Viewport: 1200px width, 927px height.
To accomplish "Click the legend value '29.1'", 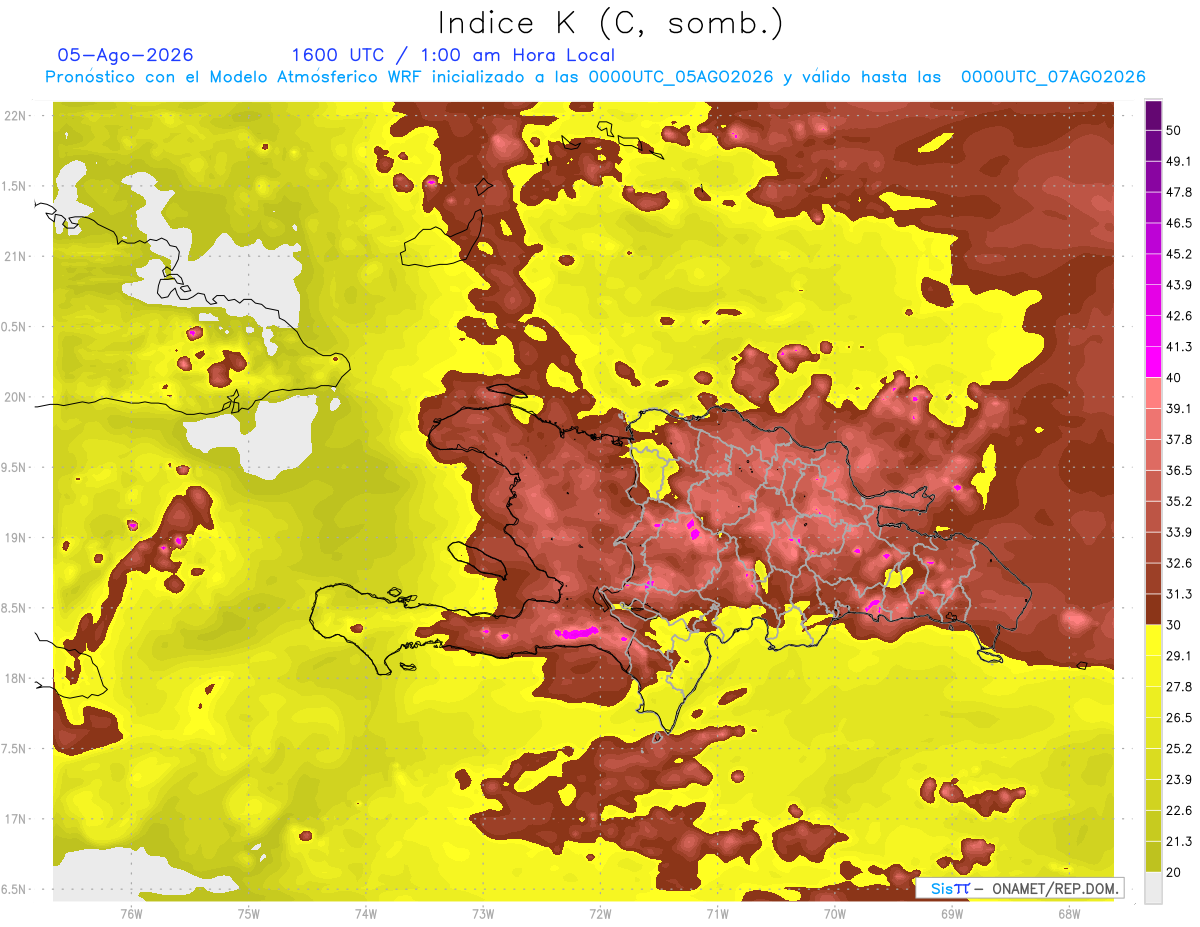I will point(1179,655).
